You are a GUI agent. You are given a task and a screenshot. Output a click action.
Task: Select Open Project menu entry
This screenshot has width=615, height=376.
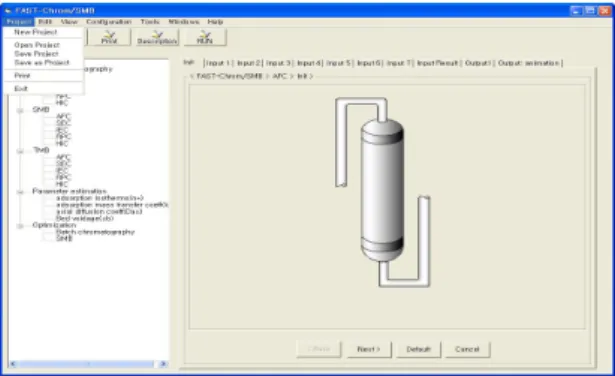[37, 45]
